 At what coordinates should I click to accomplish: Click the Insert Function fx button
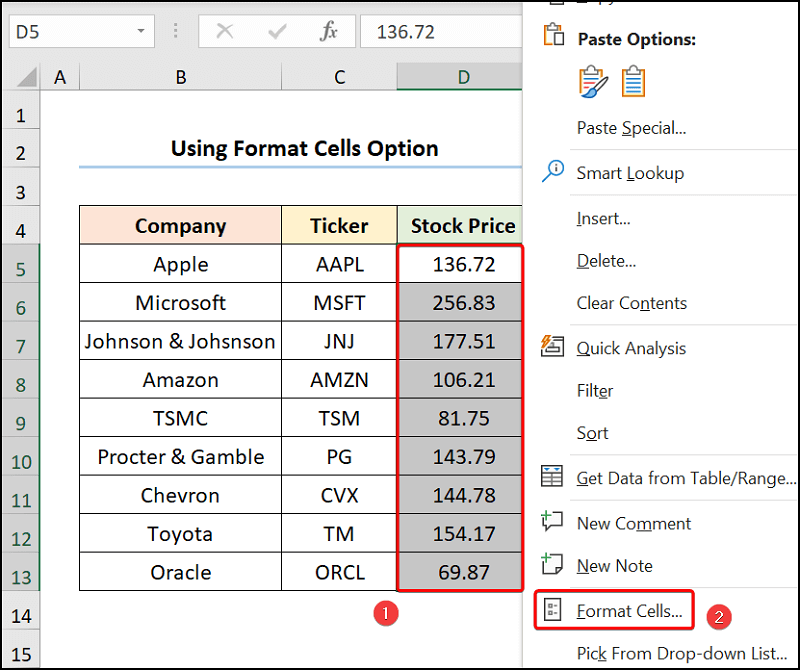pyautogui.click(x=328, y=31)
